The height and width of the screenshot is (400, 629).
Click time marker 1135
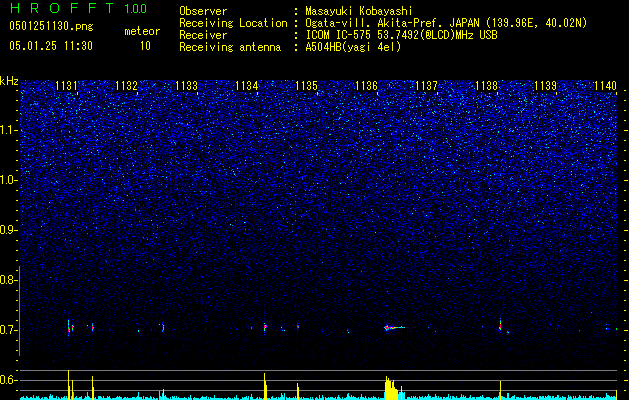point(306,85)
